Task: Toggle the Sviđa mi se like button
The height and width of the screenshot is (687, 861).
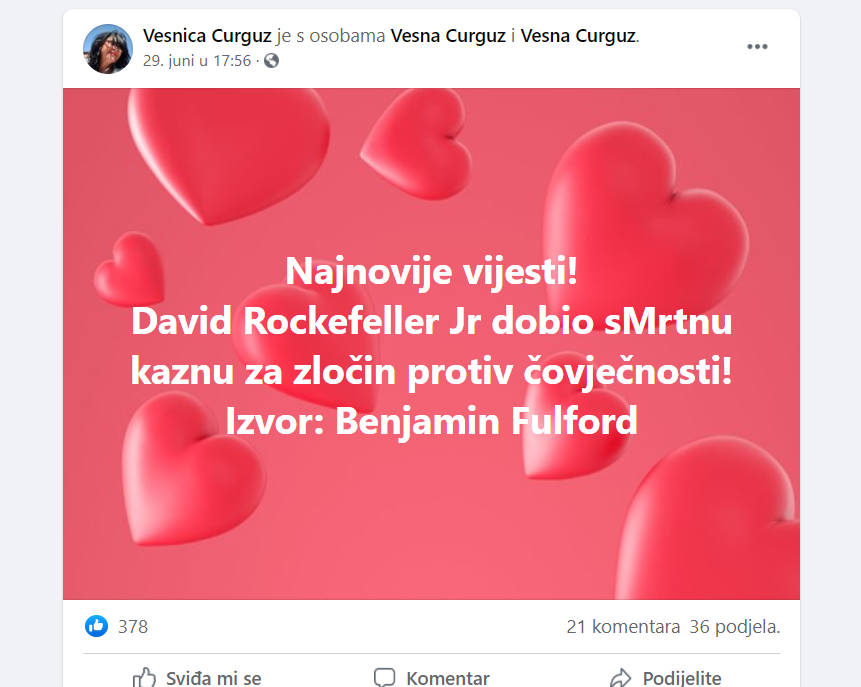Action: click(x=198, y=678)
